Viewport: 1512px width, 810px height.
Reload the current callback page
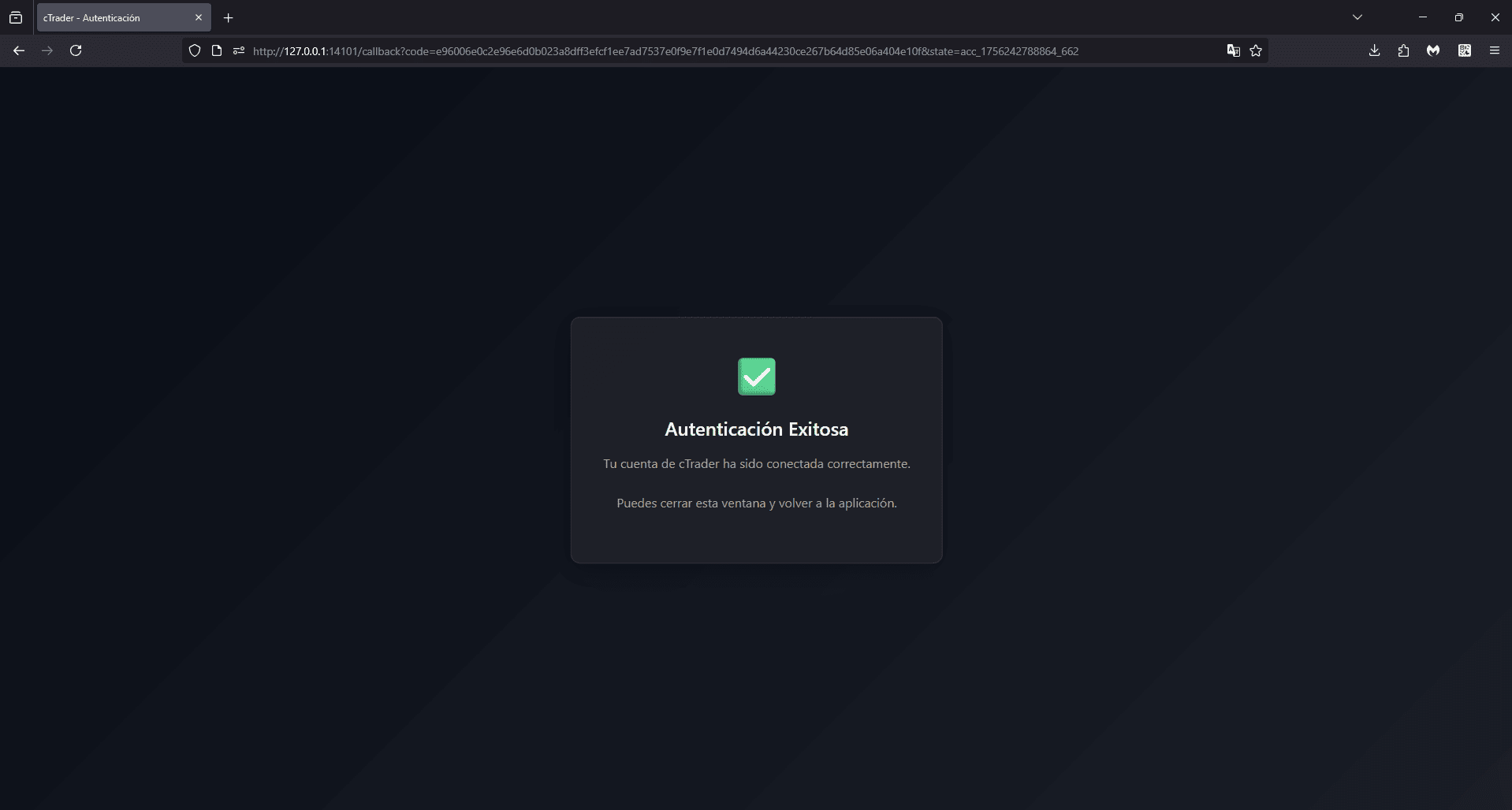[76, 50]
